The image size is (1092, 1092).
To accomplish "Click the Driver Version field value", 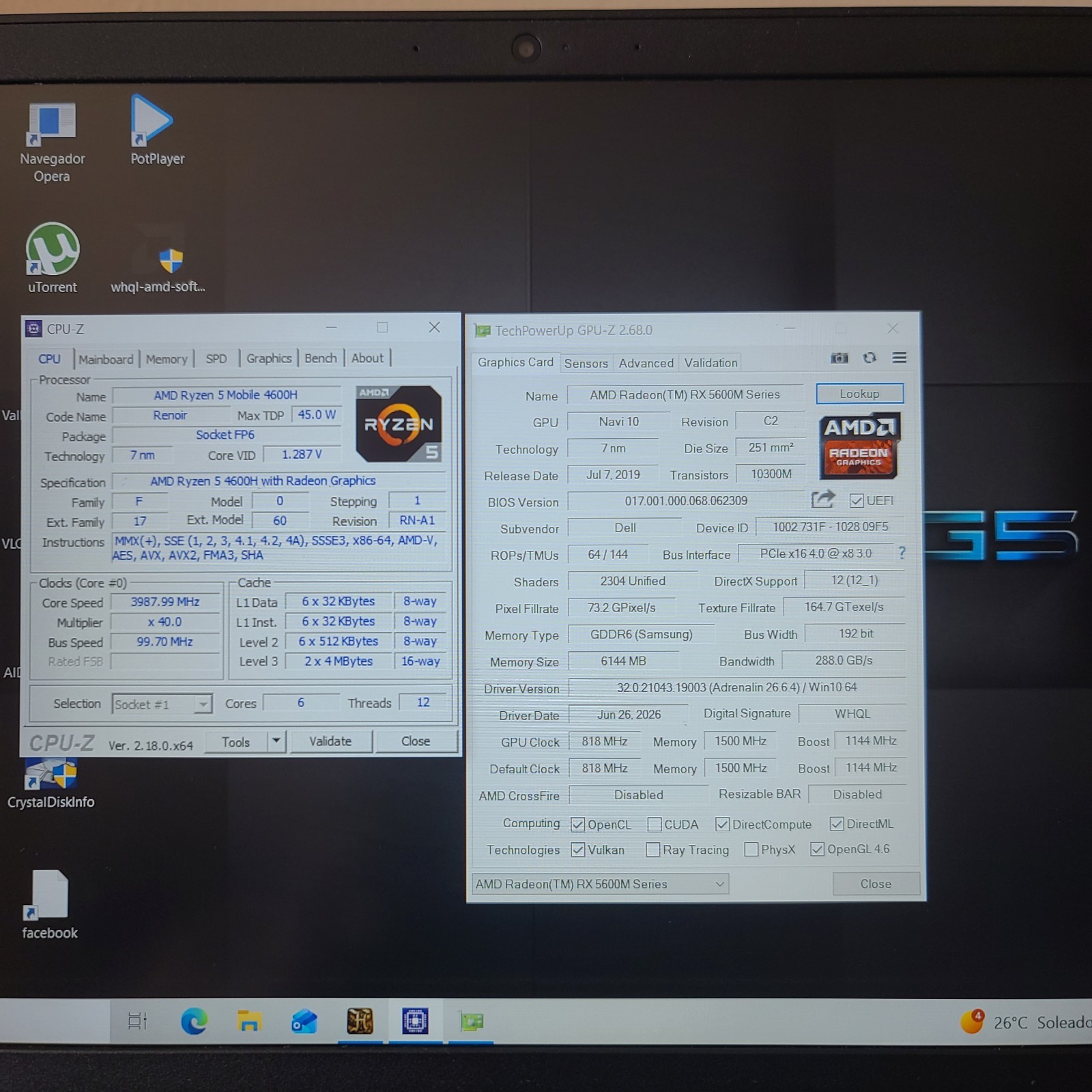I will pos(737,687).
